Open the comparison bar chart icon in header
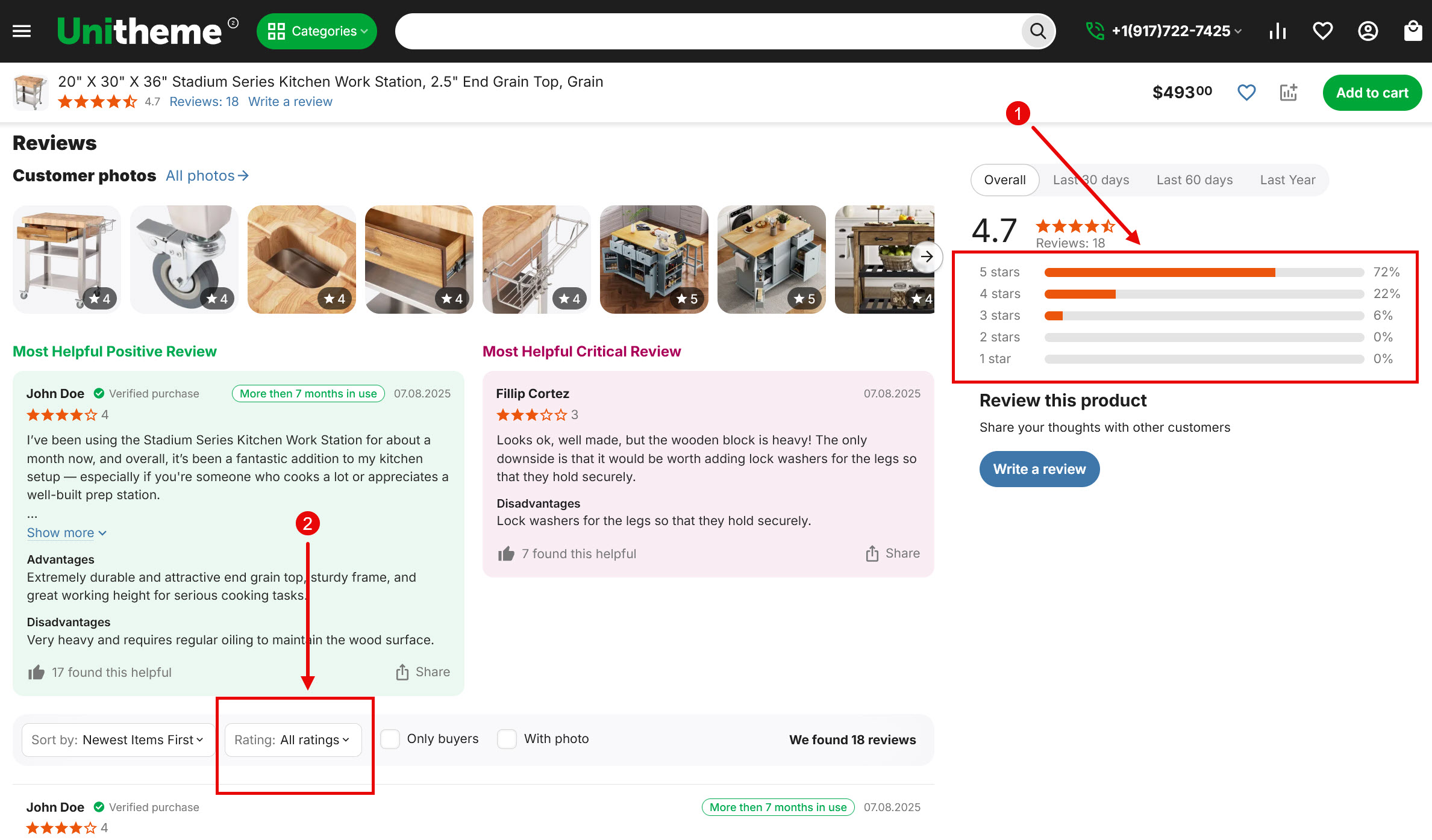 (1277, 31)
